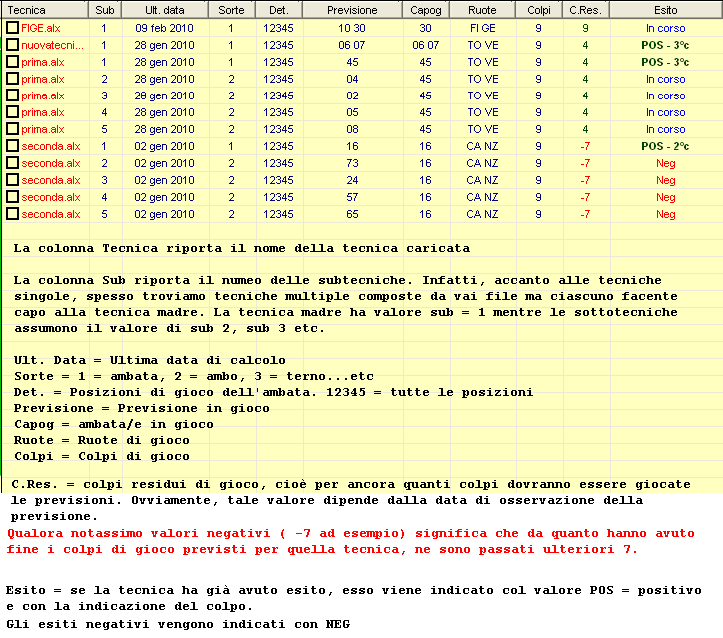723x638 pixels.
Task: Click previsione 24 in seconda.alx row
Action: [352, 180]
